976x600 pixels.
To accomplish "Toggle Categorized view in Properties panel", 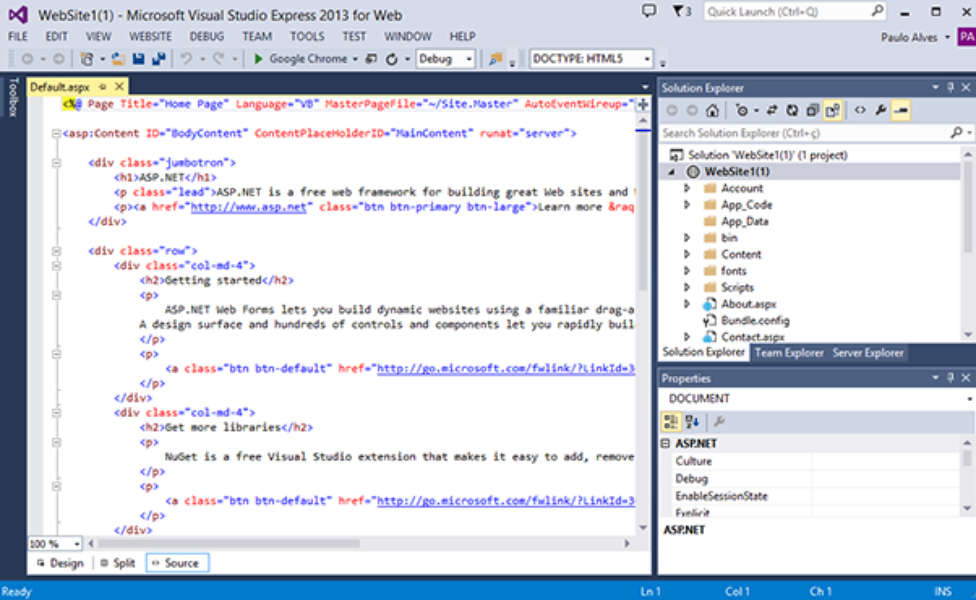I will [672, 422].
